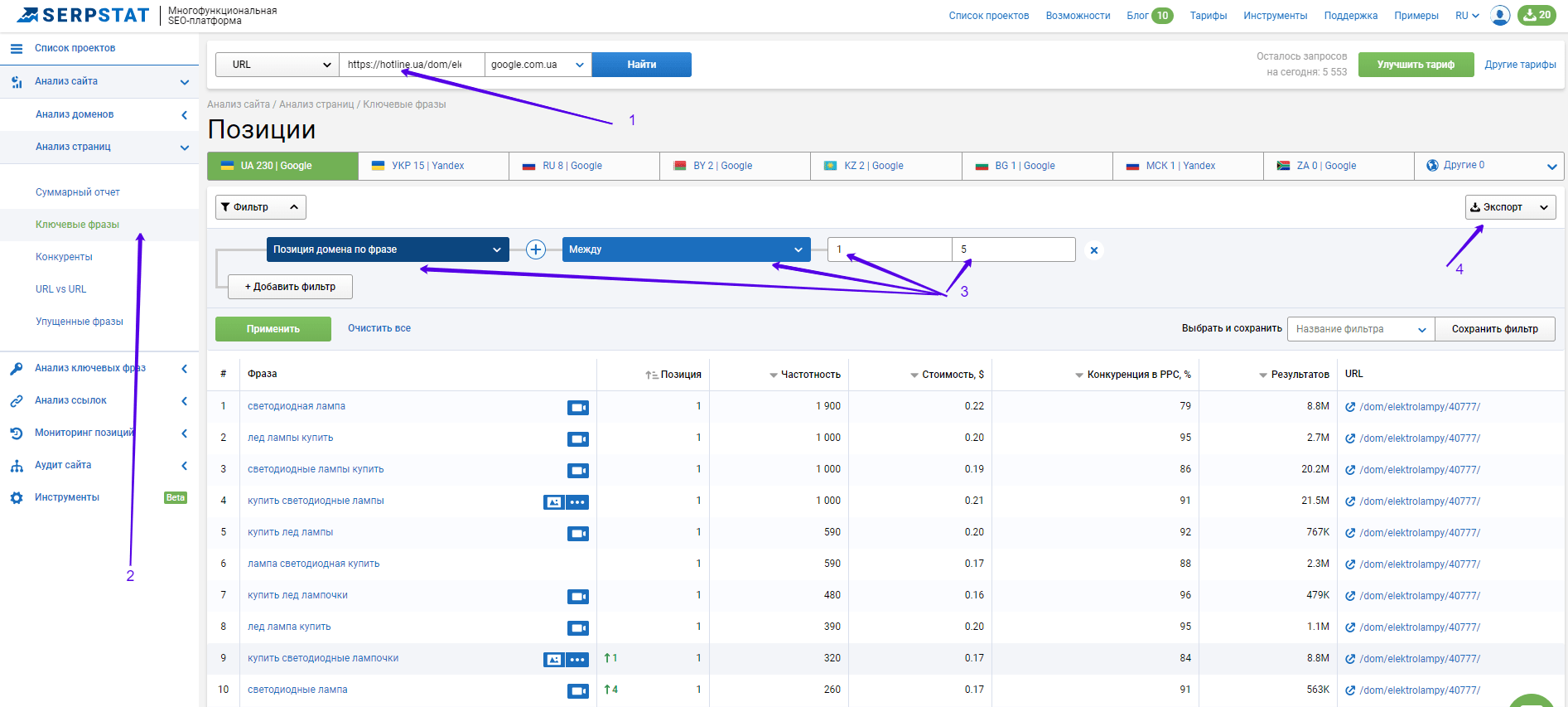Viewport: 1568px width, 707px height.
Task: Click image SERP icon in row 9
Action: [x=553, y=659]
